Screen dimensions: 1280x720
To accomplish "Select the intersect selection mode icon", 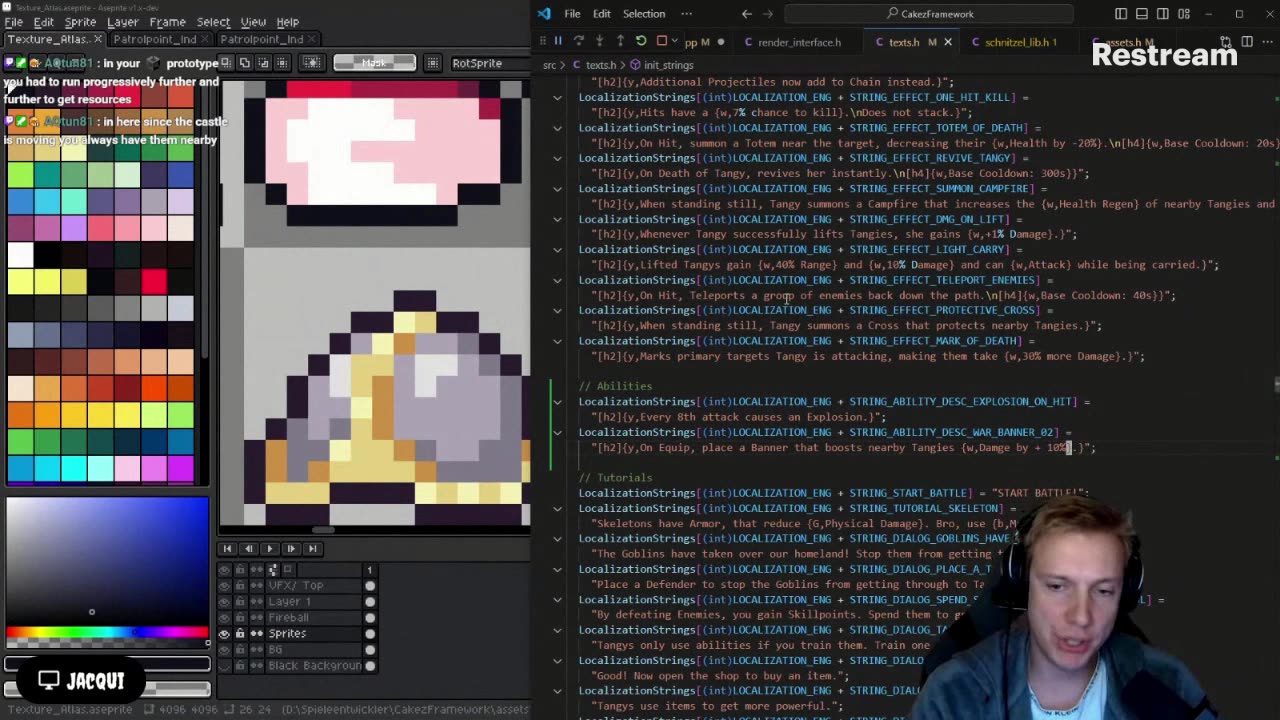I will [281, 63].
